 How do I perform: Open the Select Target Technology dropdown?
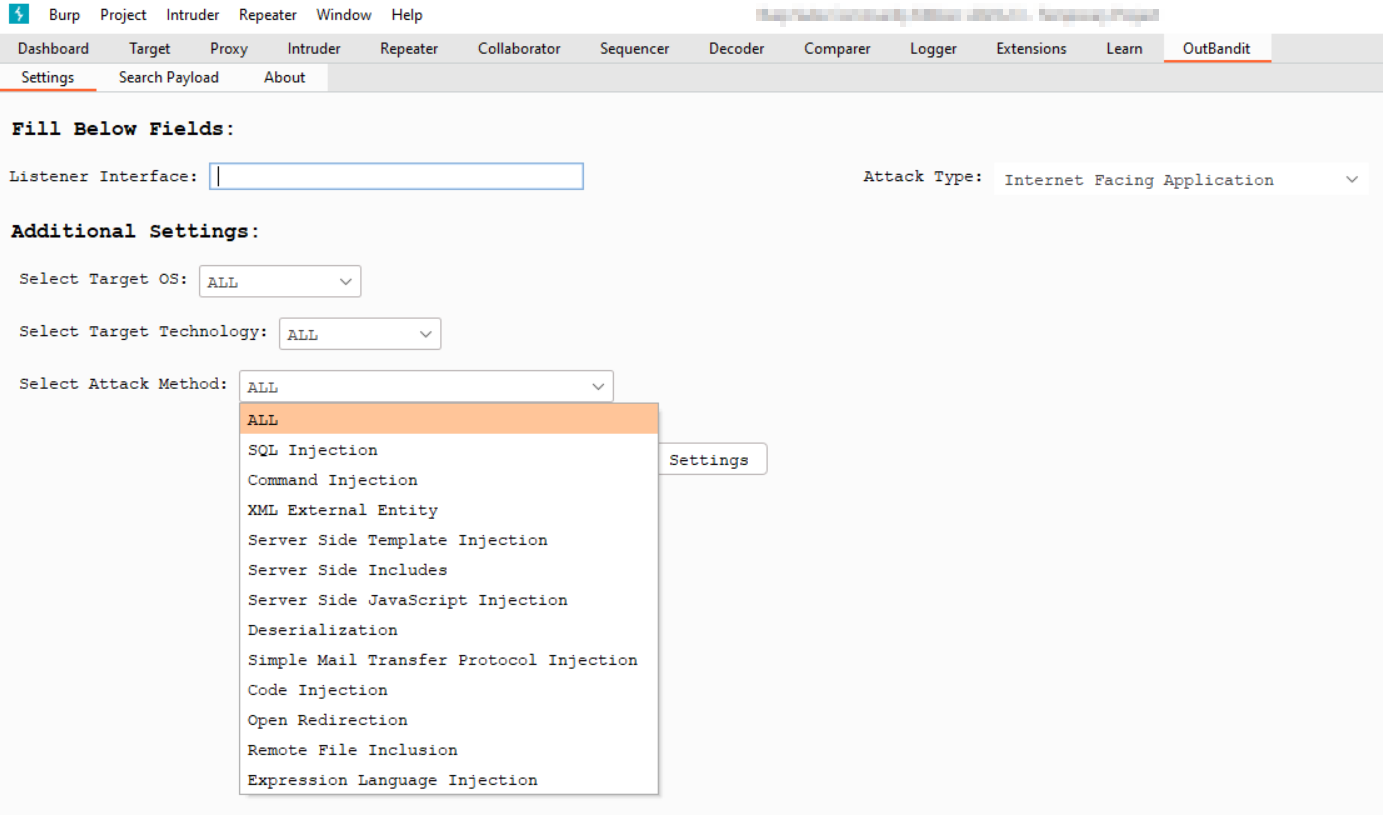[360, 334]
